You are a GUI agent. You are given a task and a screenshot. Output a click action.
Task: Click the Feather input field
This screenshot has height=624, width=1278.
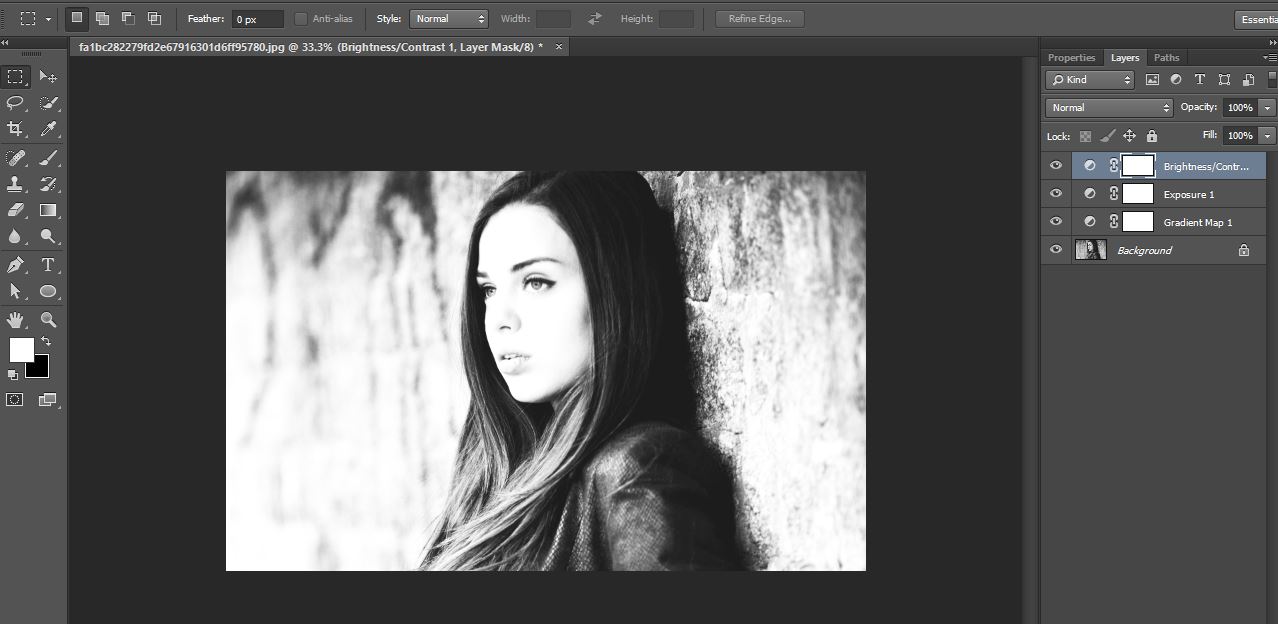[257, 19]
